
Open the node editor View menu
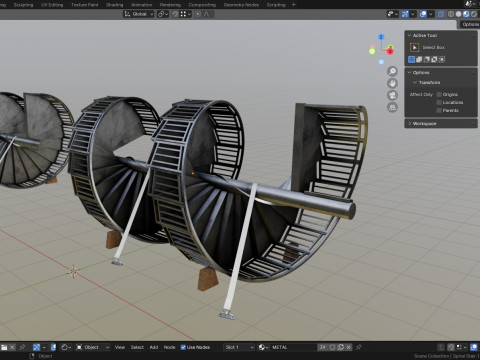120,347
